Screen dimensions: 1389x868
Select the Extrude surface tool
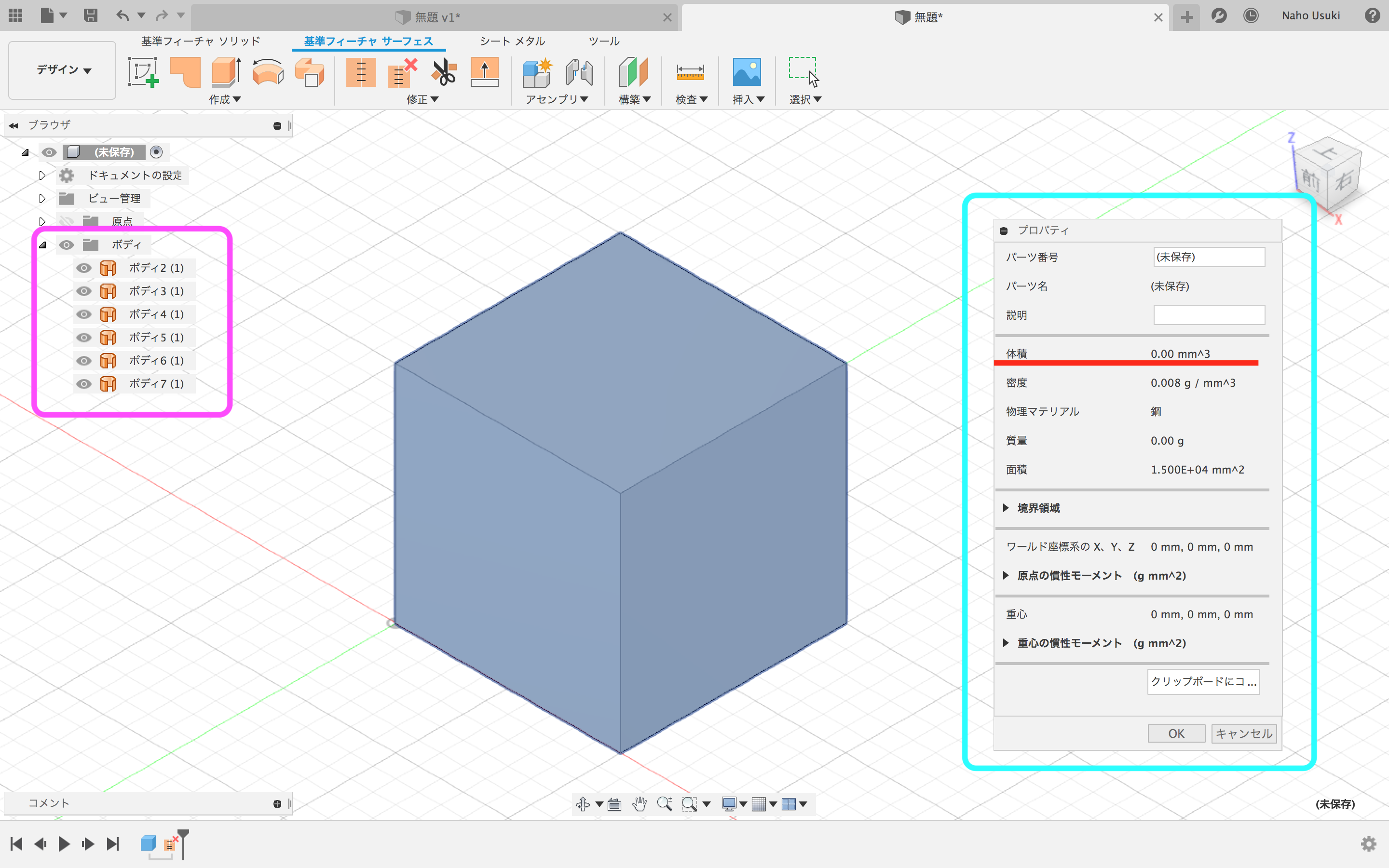click(226, 72)
